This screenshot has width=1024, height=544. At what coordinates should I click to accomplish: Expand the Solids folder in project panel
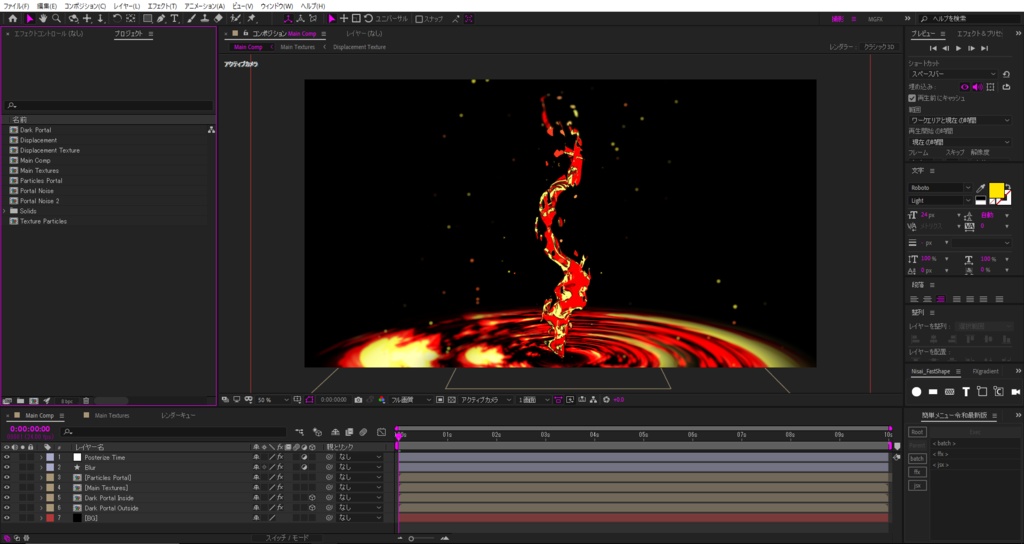coord(6,211)
